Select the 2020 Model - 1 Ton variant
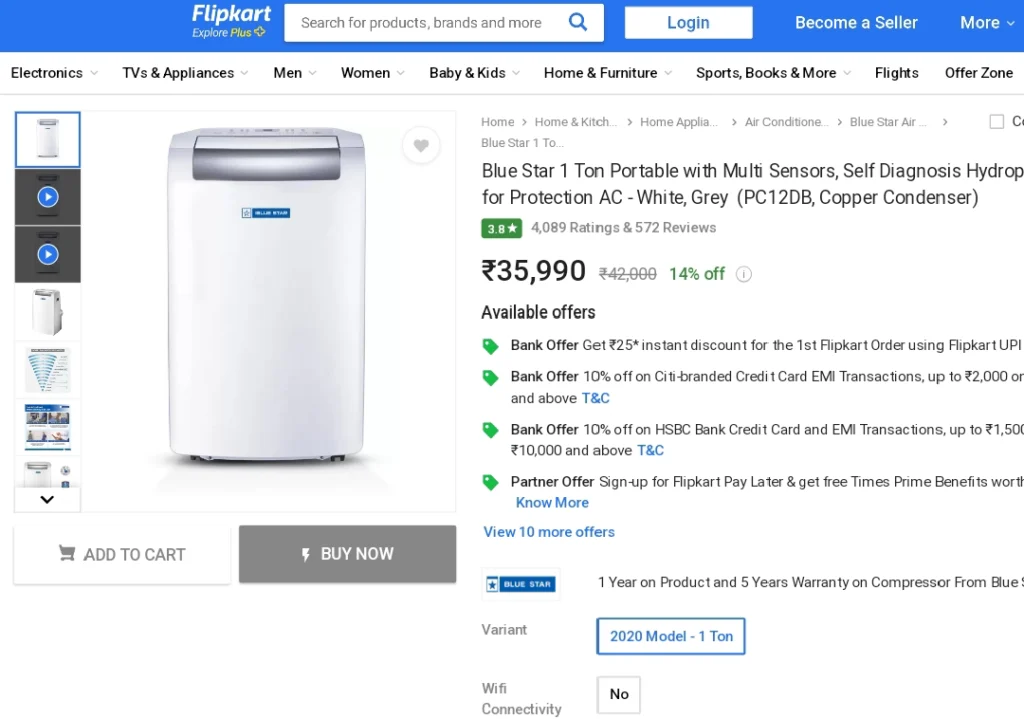Viewport: 1024px width, 719px height. 671,636
